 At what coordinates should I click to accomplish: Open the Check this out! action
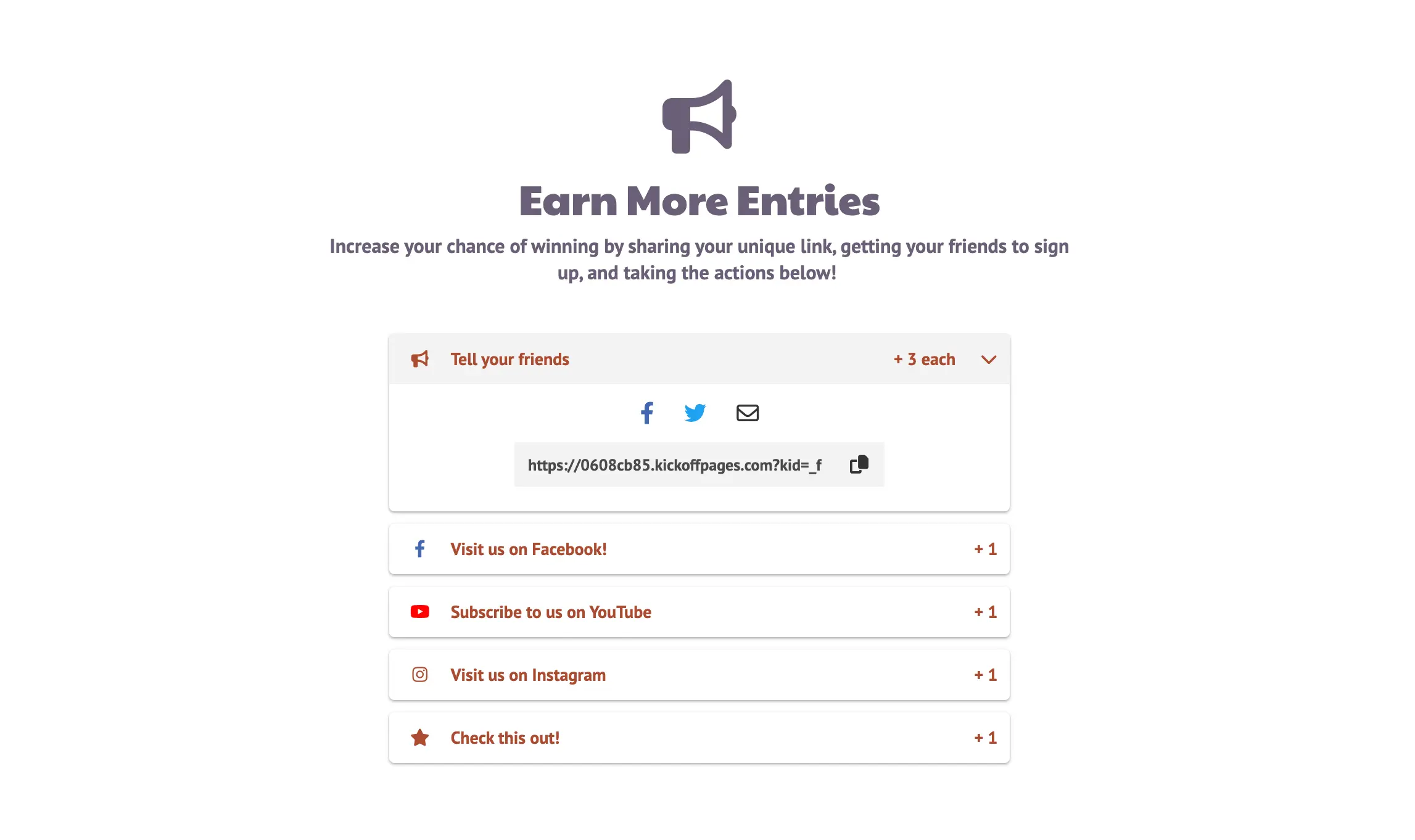pos(505,738)
